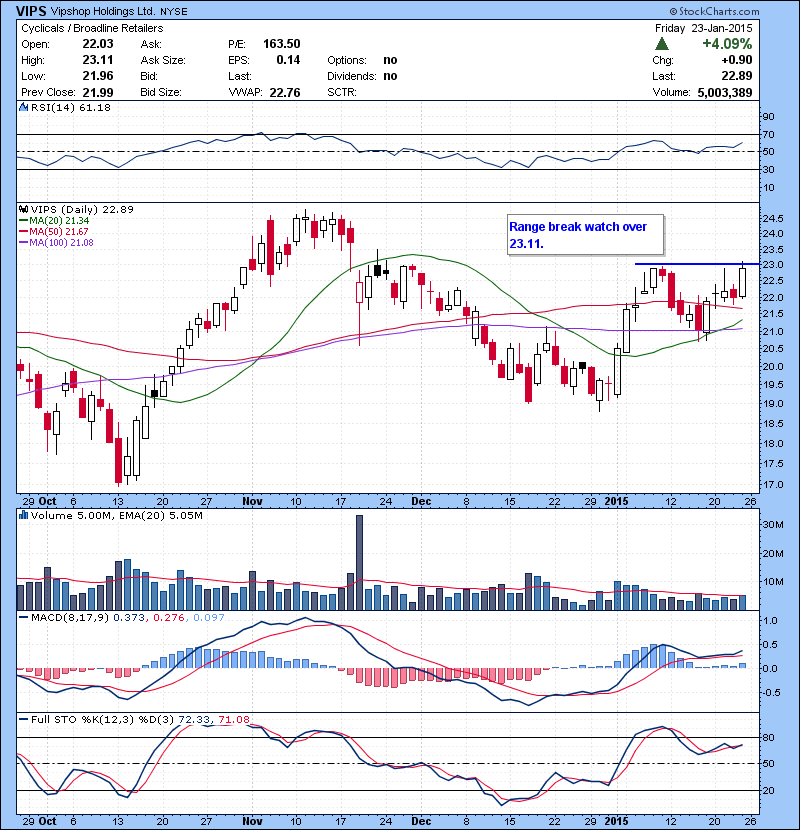Click the stochastic 80 axis level label
Screen dimensions: 800x830
768,737
